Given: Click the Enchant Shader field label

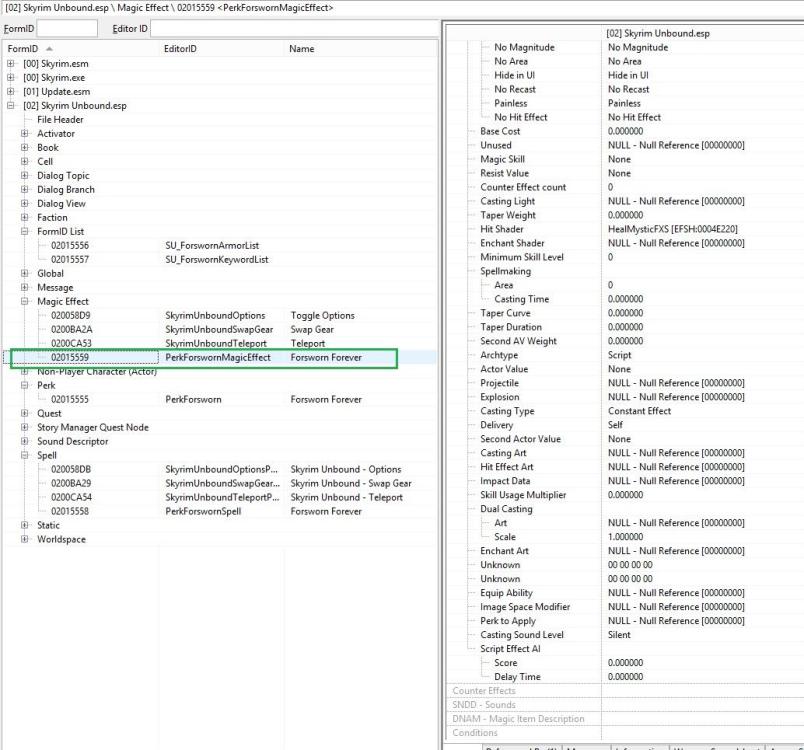Looking at the screenshot, I should click(512, 243).
